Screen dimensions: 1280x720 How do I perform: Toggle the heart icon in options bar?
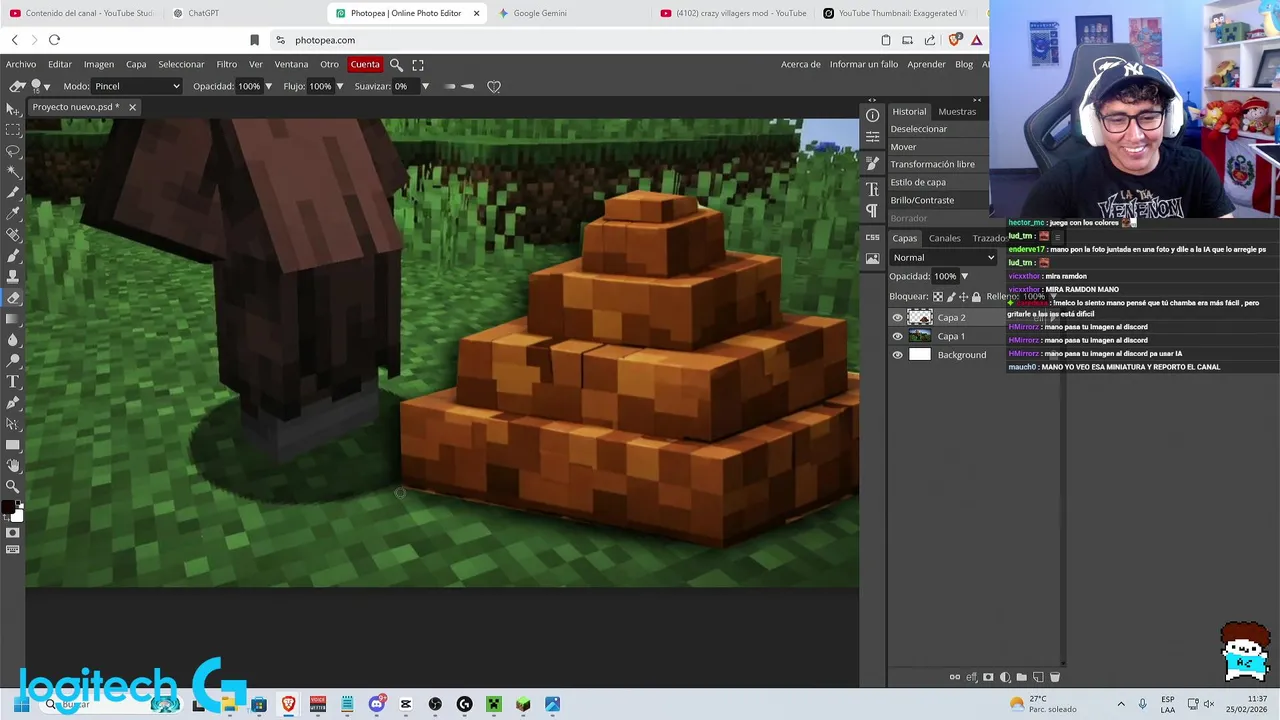(x=494, y=86)
